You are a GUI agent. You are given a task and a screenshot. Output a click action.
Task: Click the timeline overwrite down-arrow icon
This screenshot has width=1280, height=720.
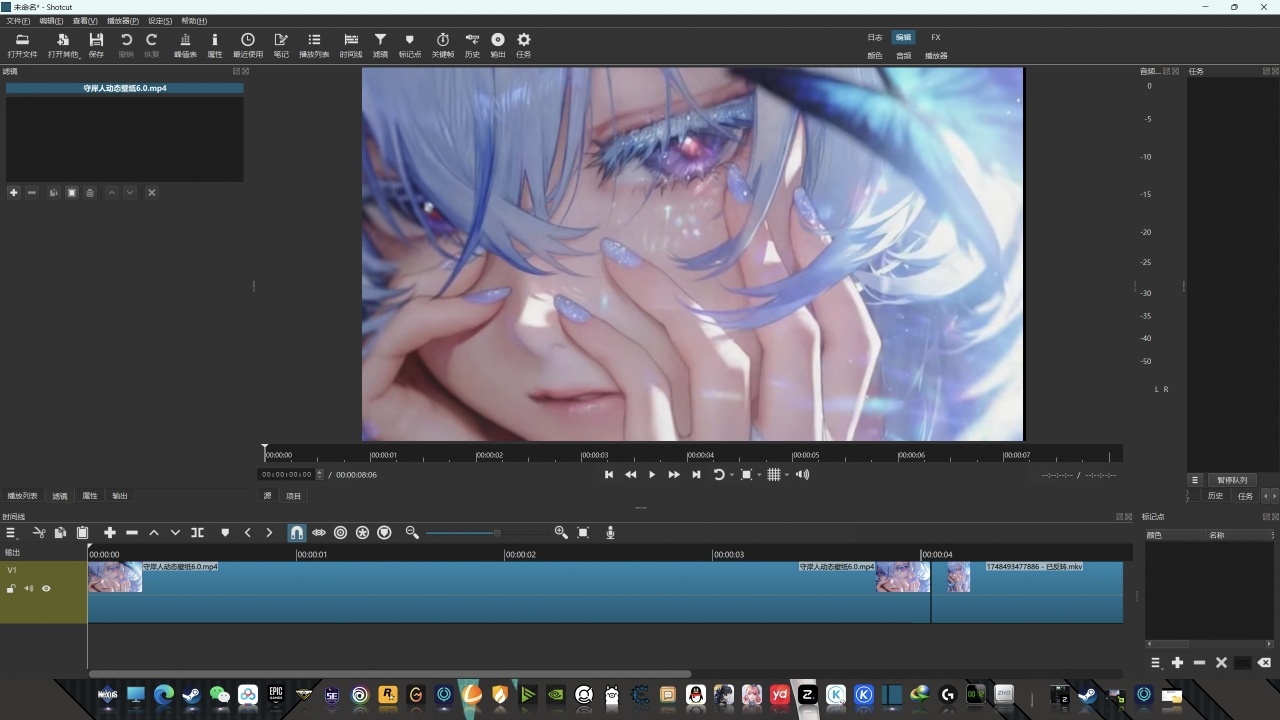point(175,533)
